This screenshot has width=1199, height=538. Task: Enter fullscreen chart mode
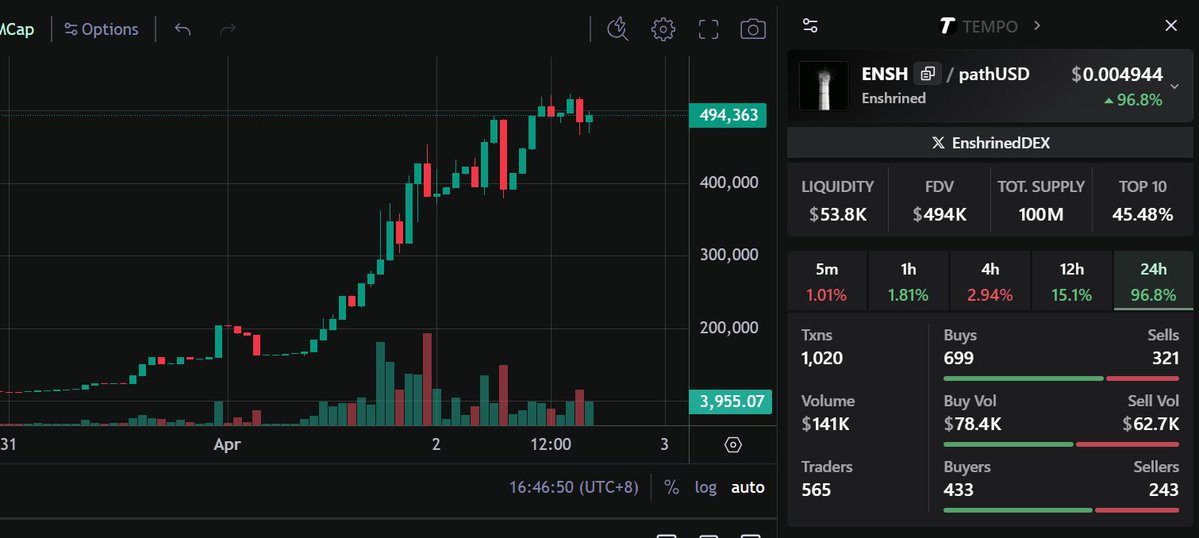[709, 29]
